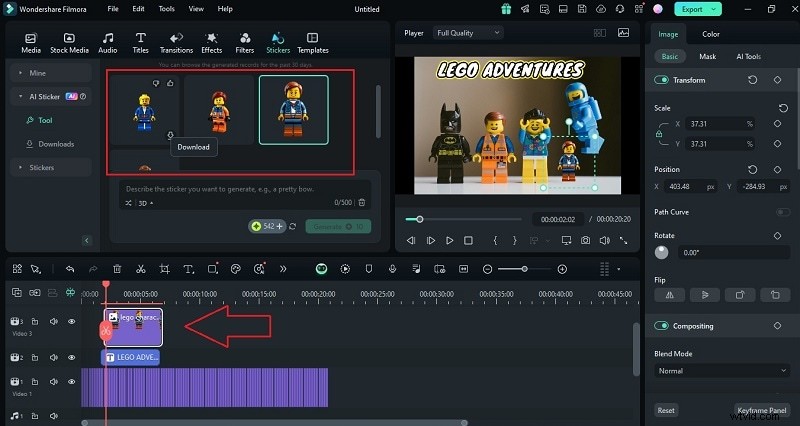The height and width of the screenshot is (426, 800).
Task: Click the text tool in timeline toolbar
Action: [188, 269]
